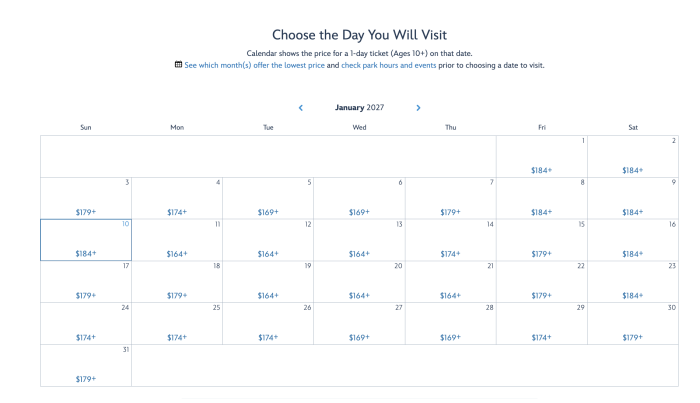
Task: Open 'See which month(s) offer the lowest price' link
Action: point(259,65)
